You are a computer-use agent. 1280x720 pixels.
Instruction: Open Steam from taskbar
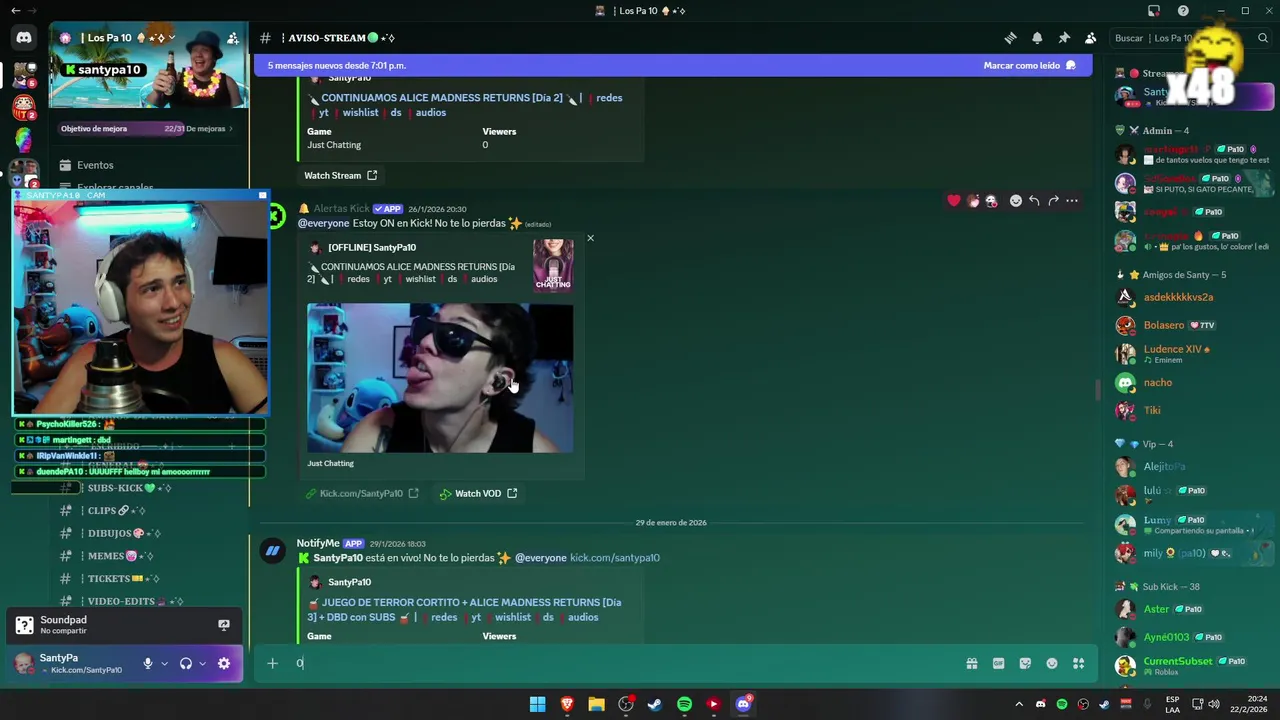coord(655,704)
